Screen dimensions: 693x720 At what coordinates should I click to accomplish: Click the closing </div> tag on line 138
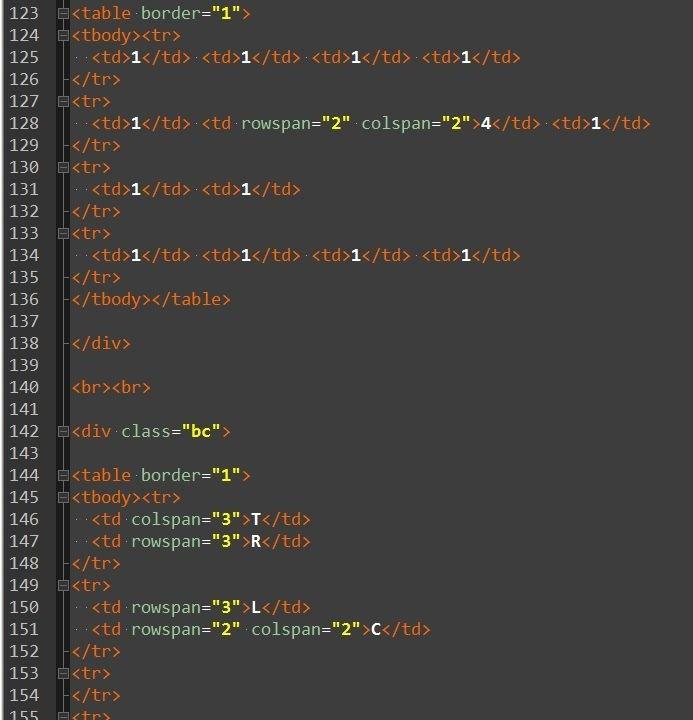(x=101, y=343)
